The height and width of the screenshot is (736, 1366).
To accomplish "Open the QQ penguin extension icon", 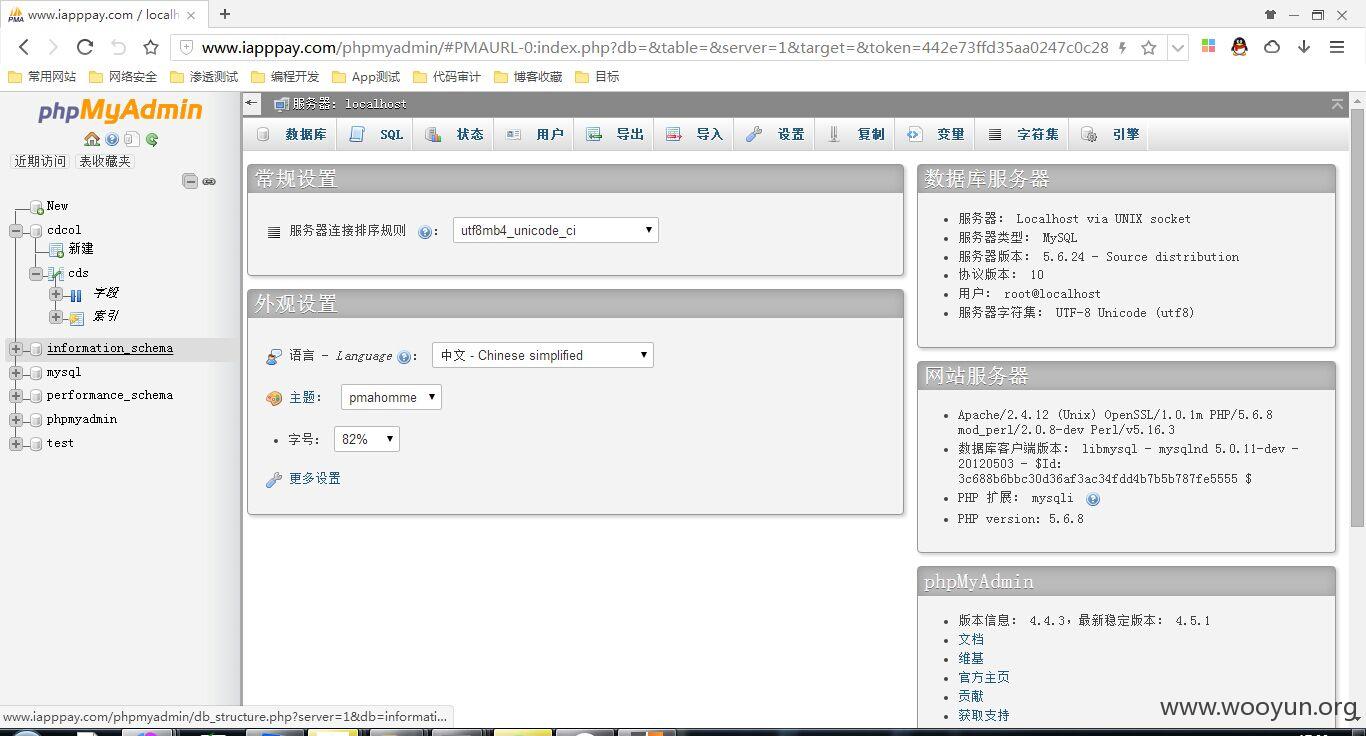I will point(1240,47).
